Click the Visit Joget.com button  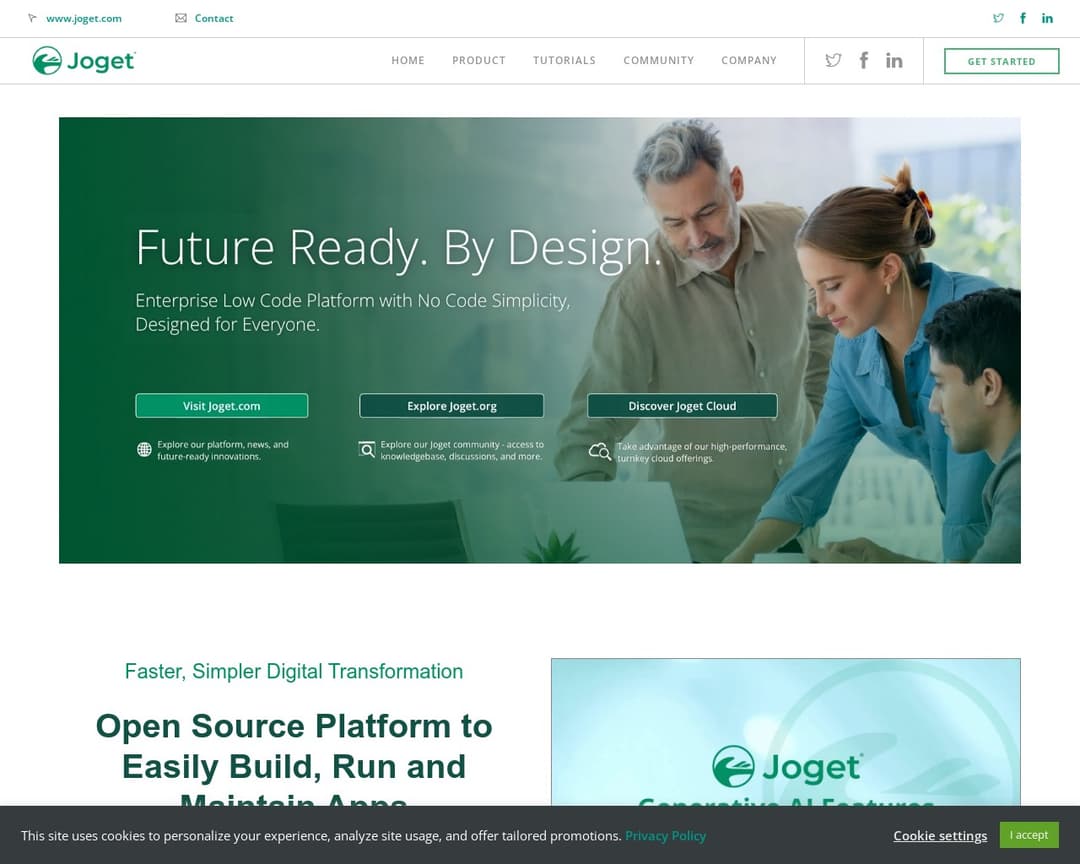(222, 406)
